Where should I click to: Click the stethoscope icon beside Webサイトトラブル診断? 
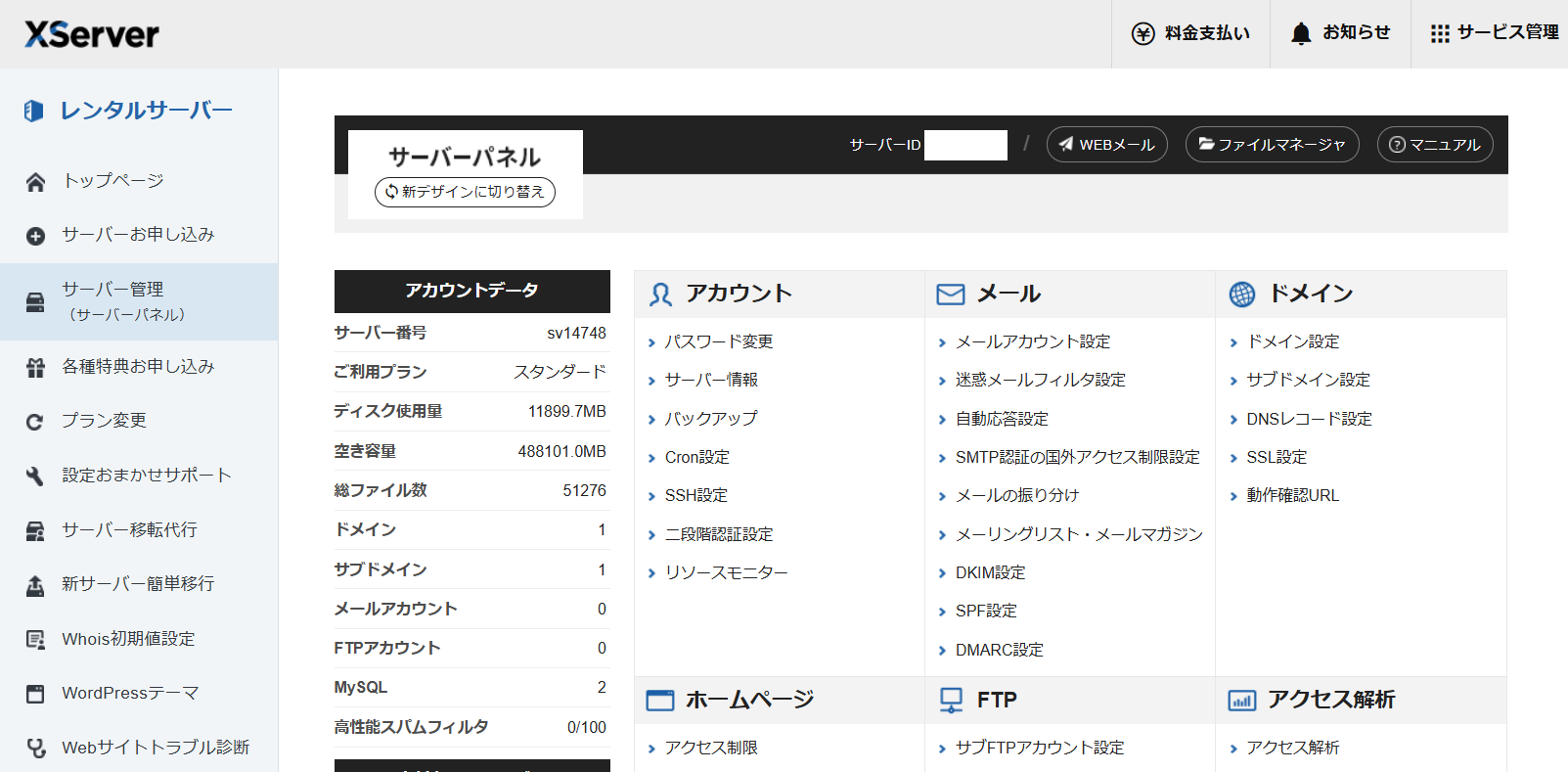[35, 749]
